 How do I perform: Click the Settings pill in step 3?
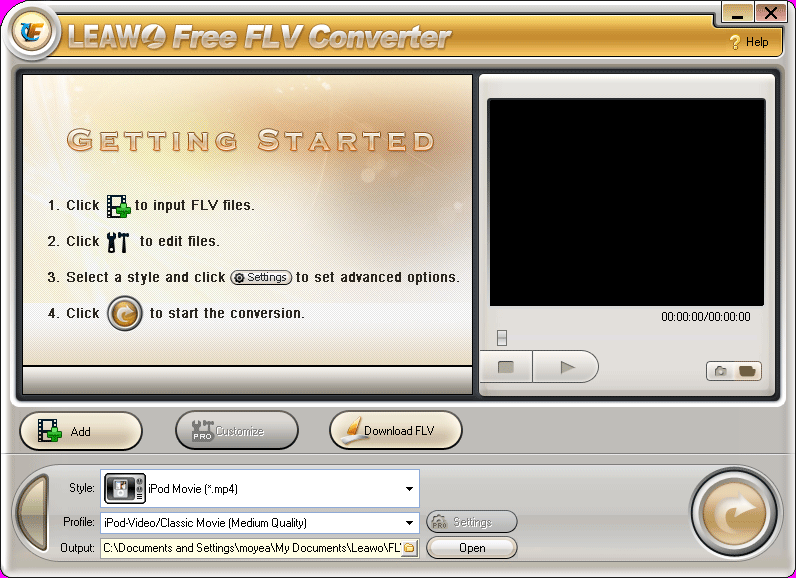pos(261,278)
